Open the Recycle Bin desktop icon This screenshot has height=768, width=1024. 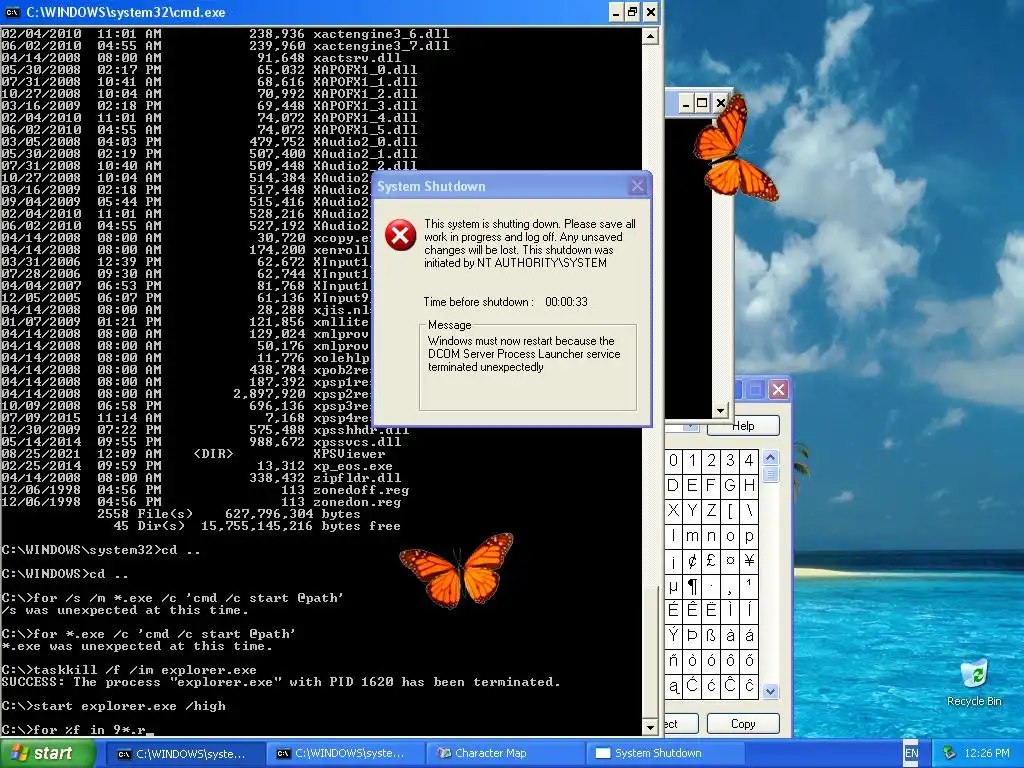pyautogui.click(x=974, y=682)
